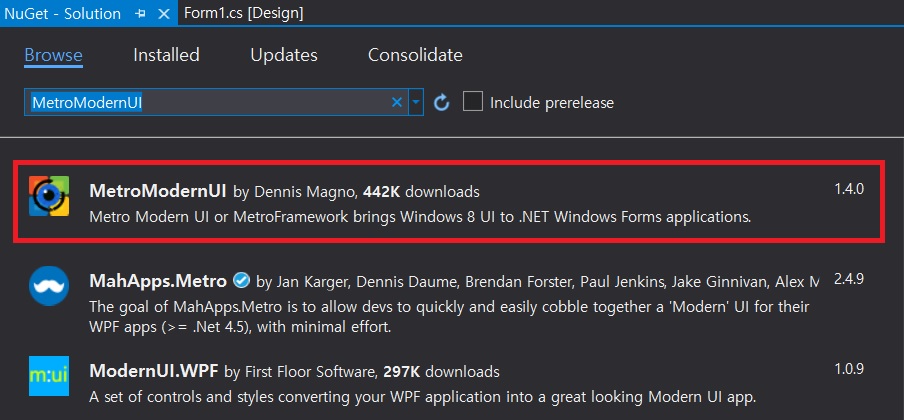
Task: Select the ModernUI.WPF package title
Action: coord(154,371)
